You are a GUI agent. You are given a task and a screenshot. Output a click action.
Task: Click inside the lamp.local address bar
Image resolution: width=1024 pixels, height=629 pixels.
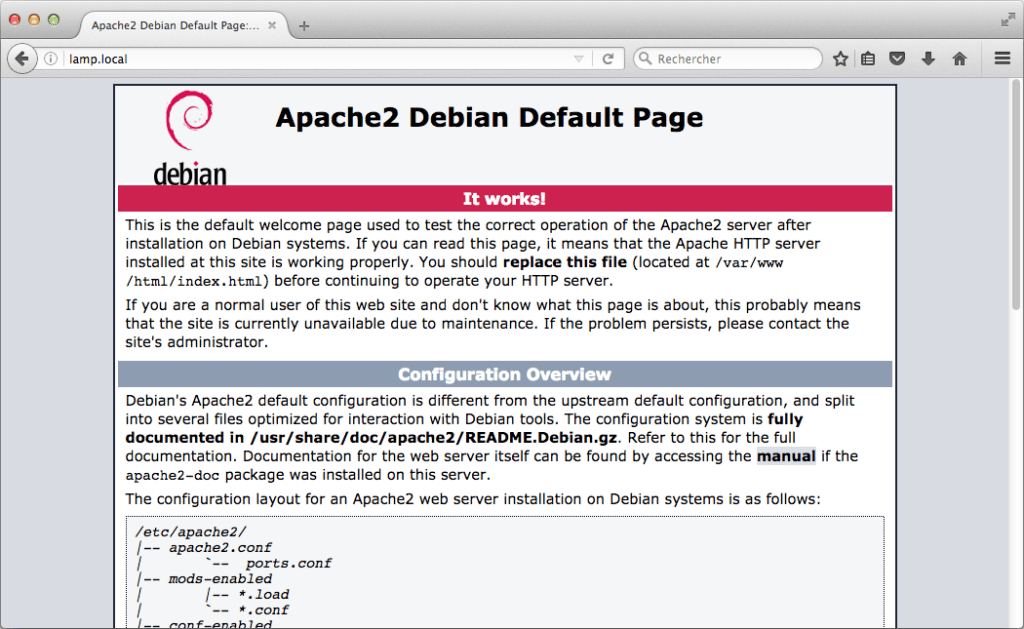pos(300,58)
